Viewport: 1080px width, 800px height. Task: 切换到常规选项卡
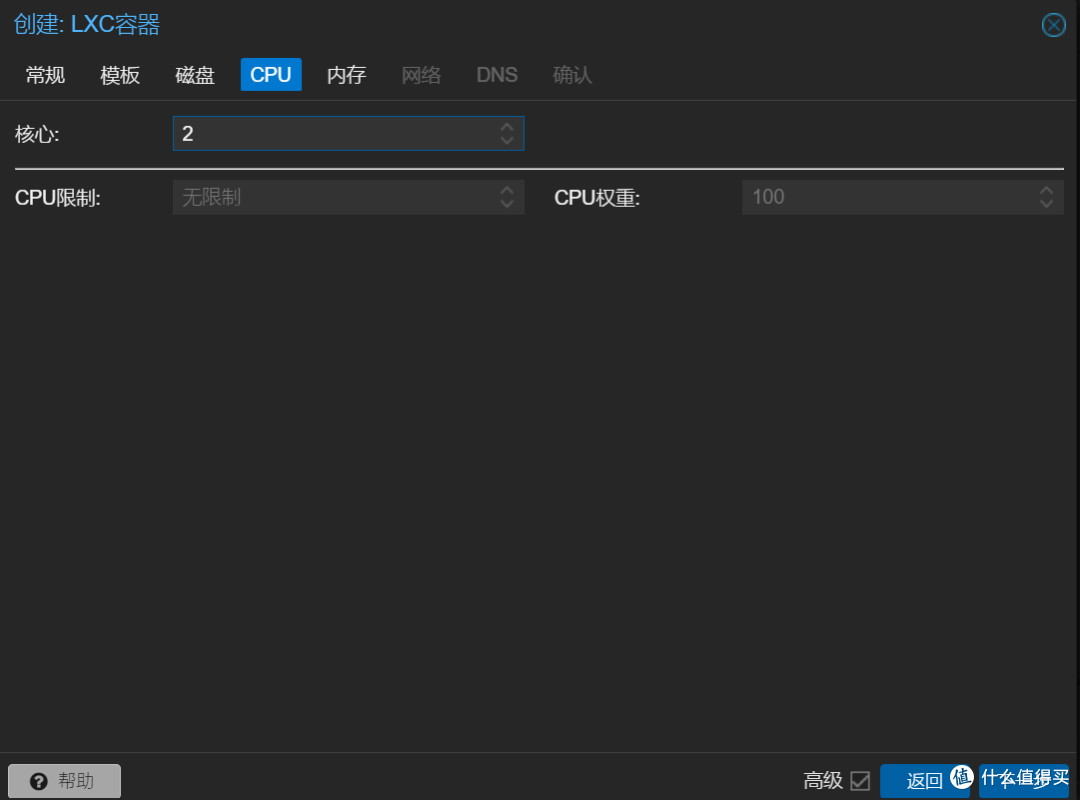[x=44, y=74]
